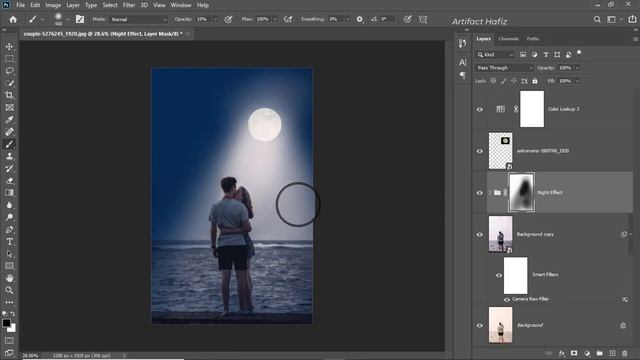The height and width of the screenshot is (360, 640).
Task: Click the Share icon at top right
Action: (x=632, y=19)
